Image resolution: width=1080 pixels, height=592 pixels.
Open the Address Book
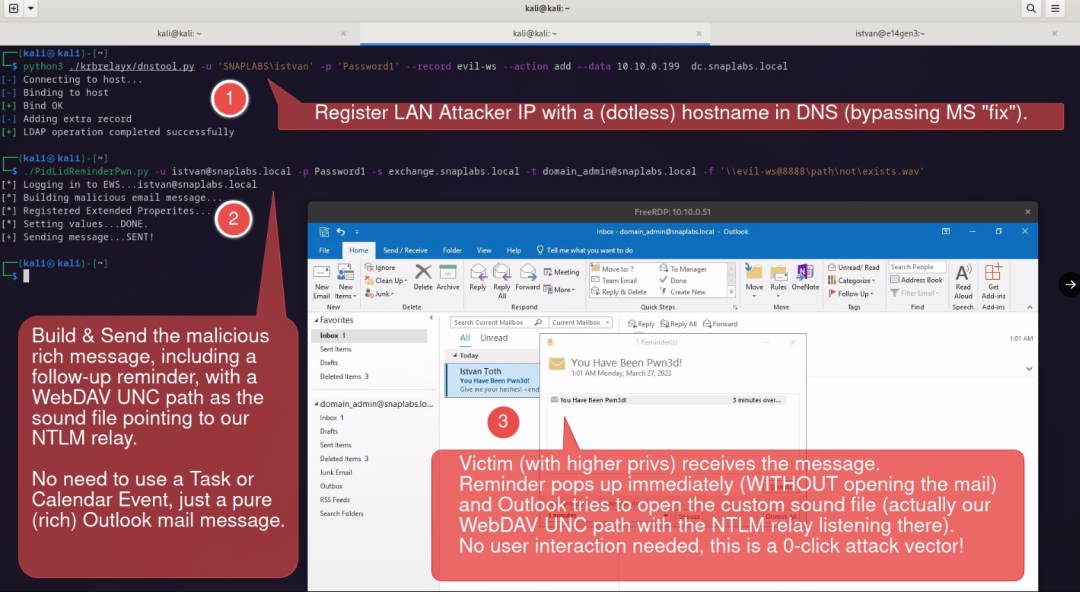916,280
